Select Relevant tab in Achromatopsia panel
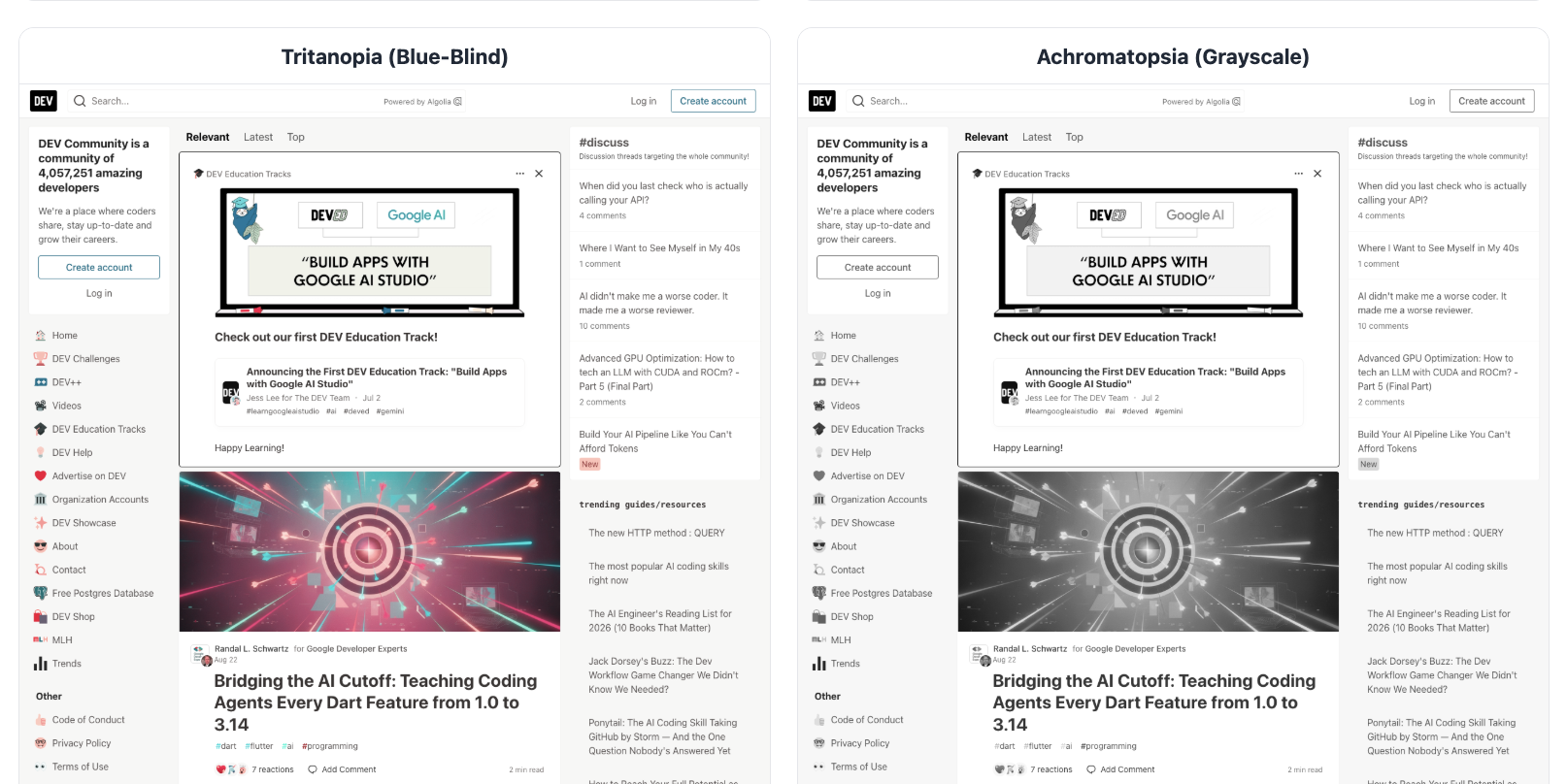This screenshot has width=1567, height=784. pos(986,138)
